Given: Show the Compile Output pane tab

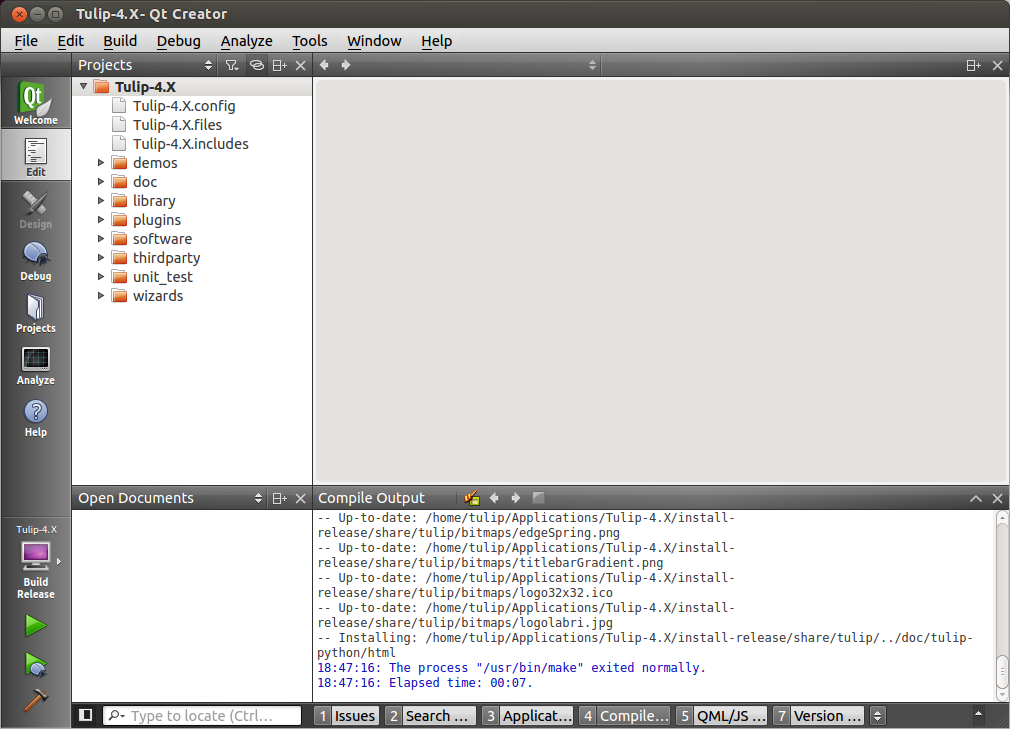Looking at the screenshot, I should pyautogui.click(x=624, y=715).
